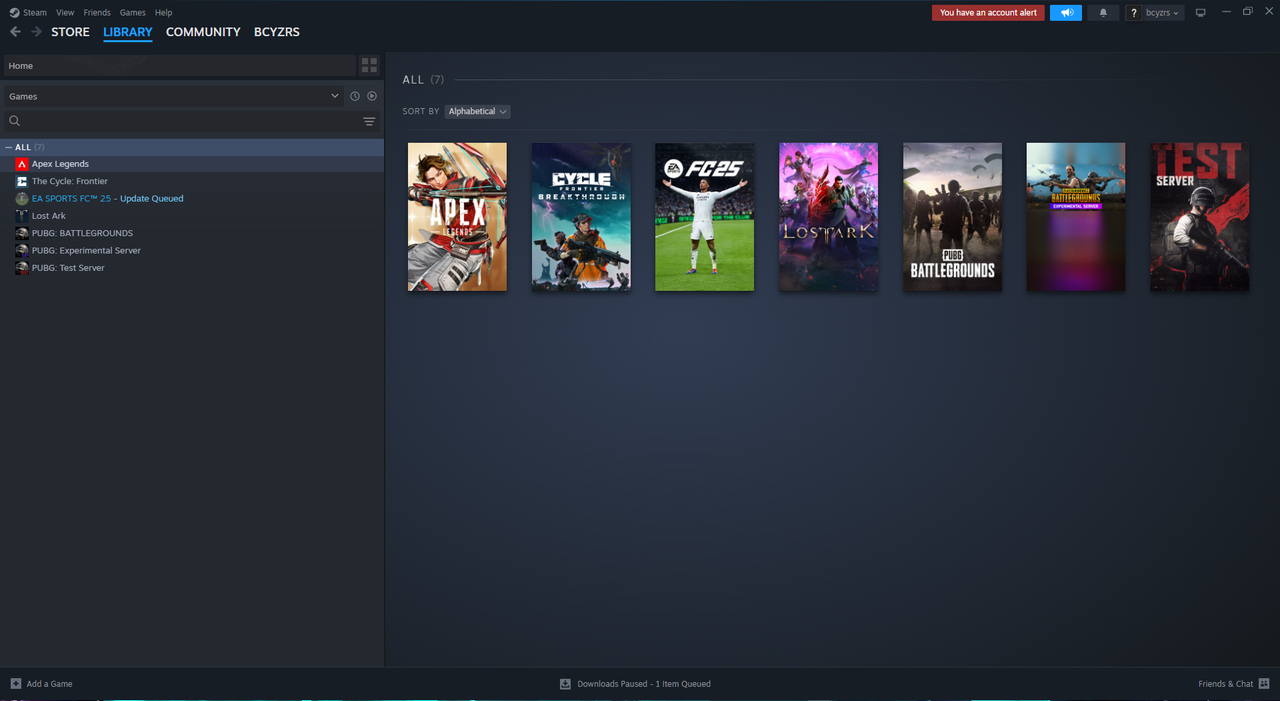Open the Friends menu
This screenshot has width=1280, height=701.
97,13
